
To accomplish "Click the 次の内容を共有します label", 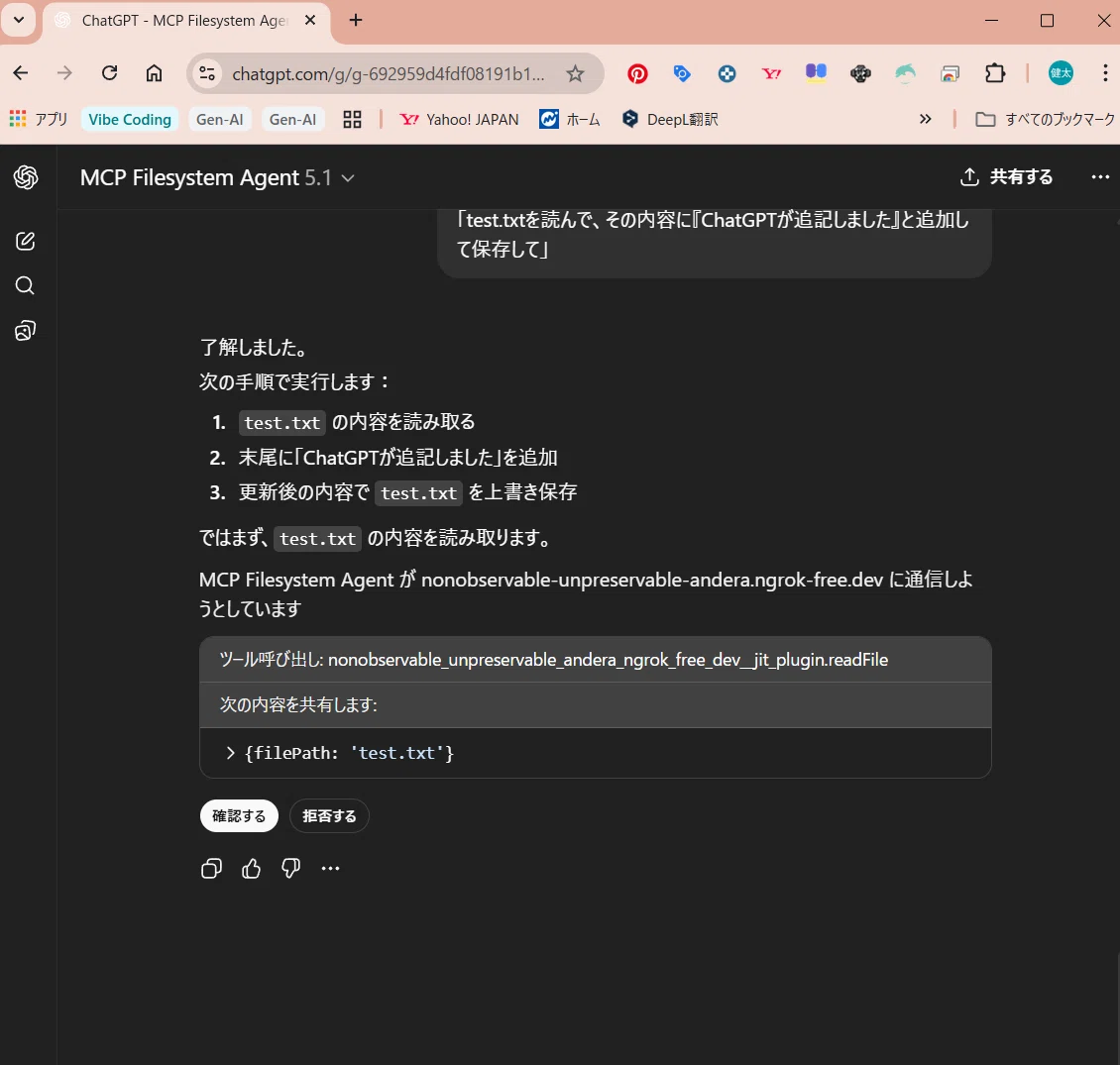I will [298, 704].
